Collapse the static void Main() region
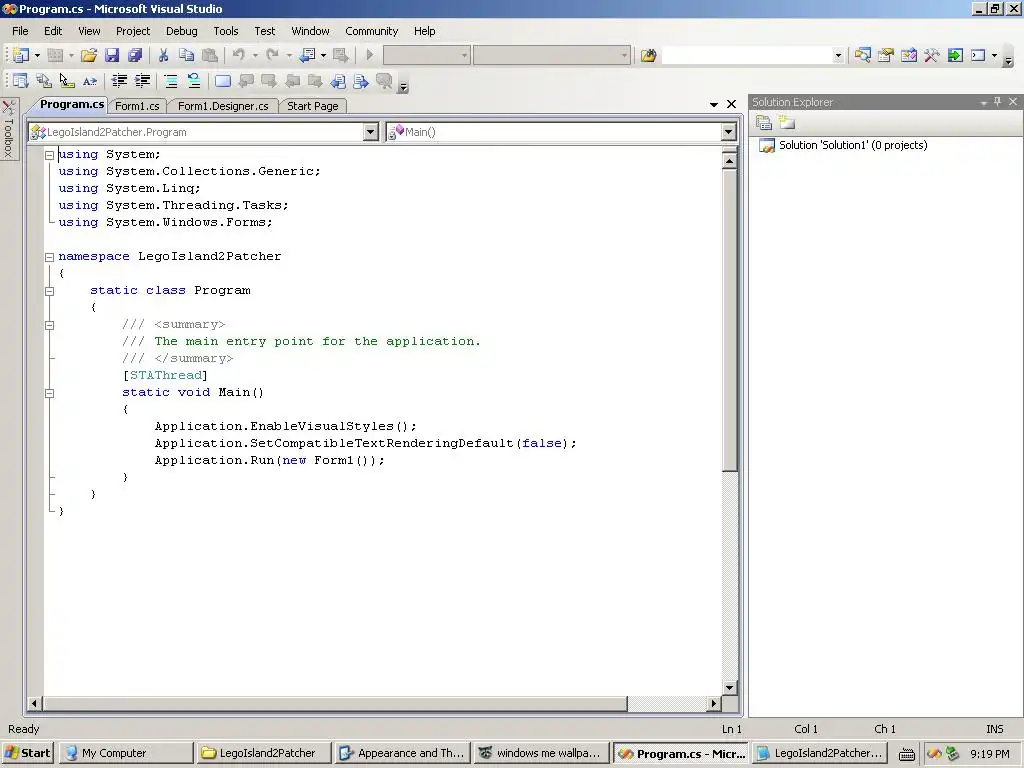 pyautogui.click(x=49, y=393)
